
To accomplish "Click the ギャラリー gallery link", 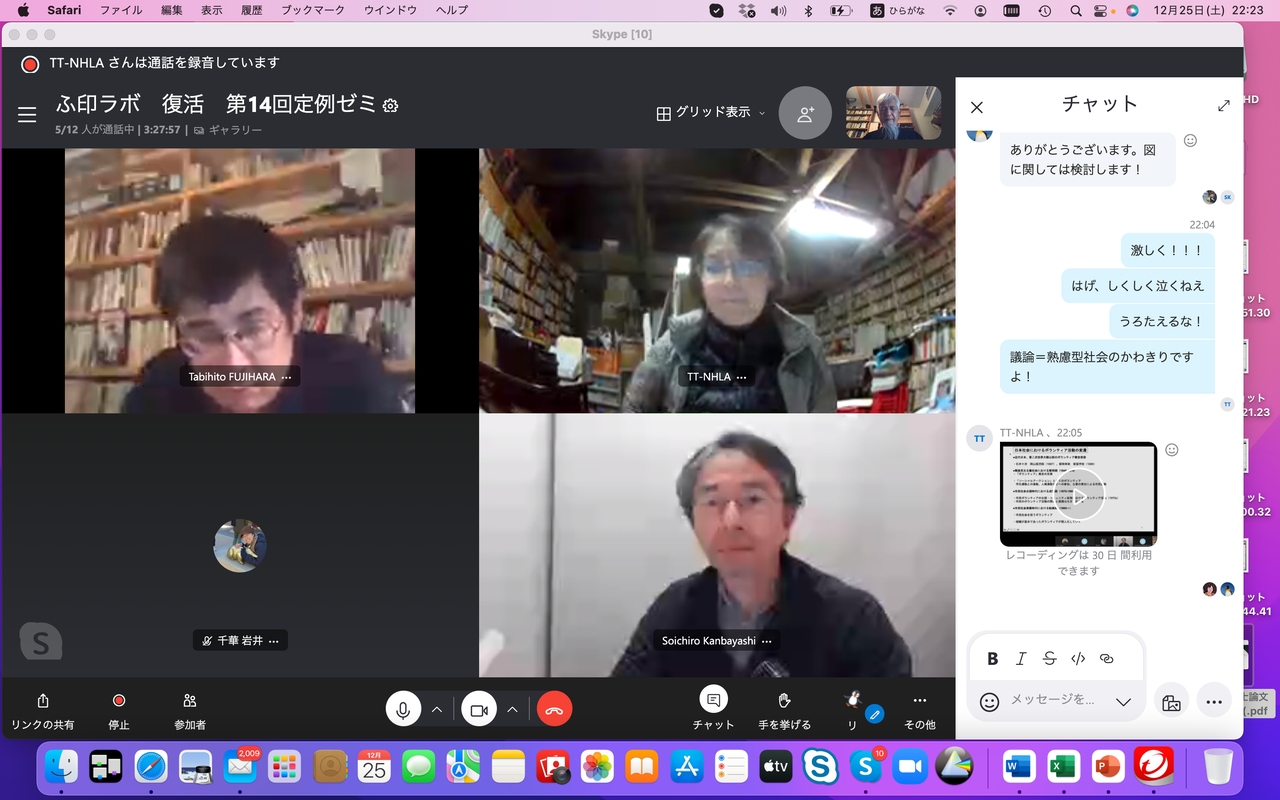I will click(x=228, y=130).
